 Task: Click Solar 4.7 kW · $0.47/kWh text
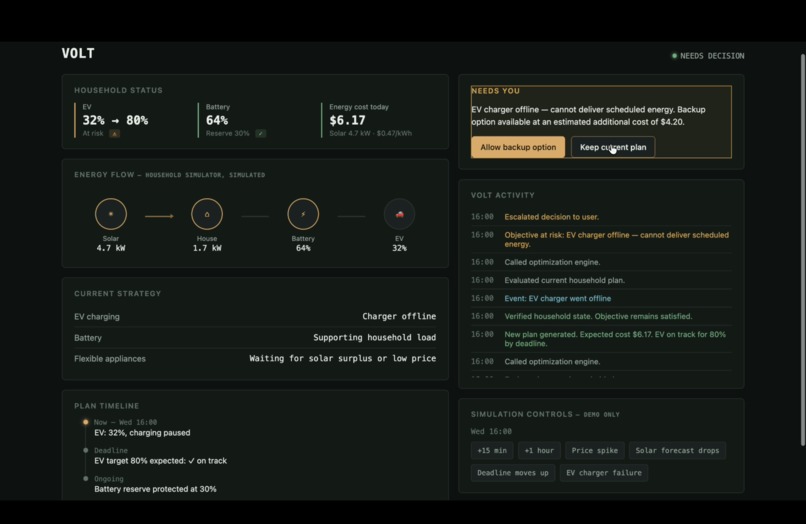pyautogui.click(x=370, y=134)
